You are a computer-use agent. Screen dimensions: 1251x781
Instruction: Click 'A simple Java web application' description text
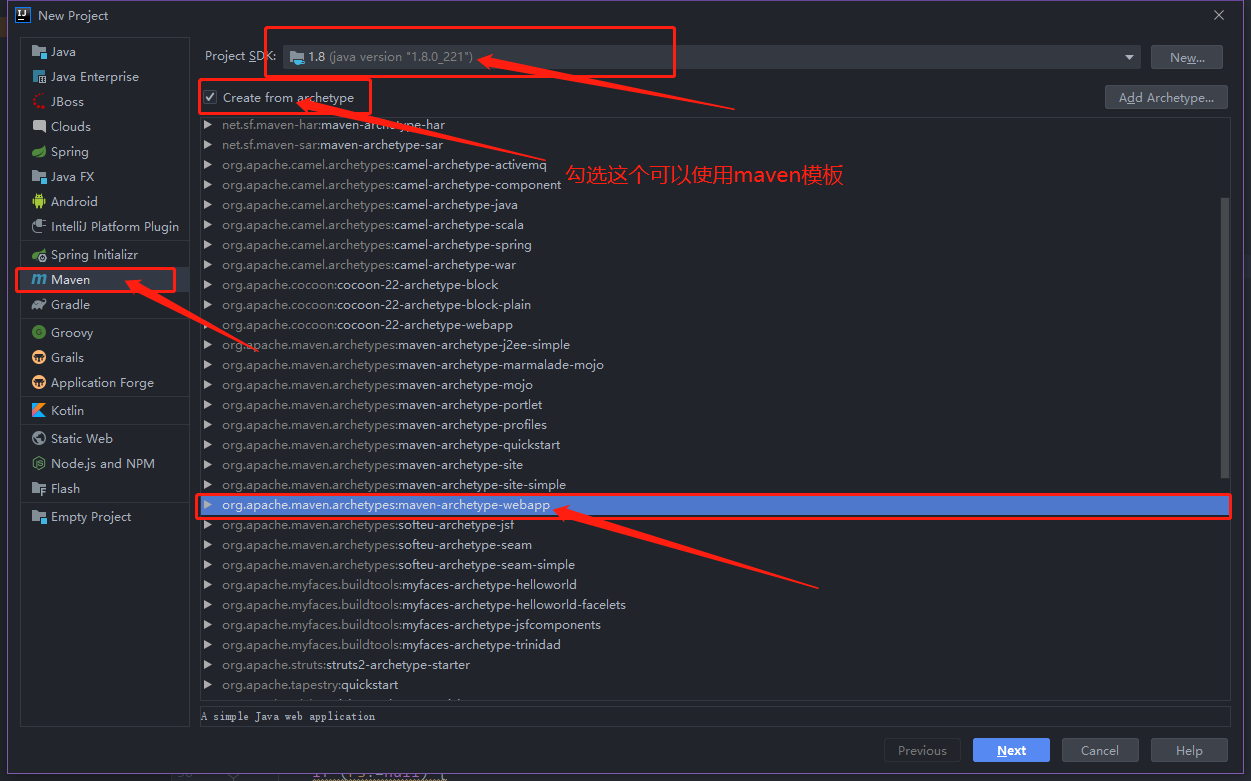pos(288,717)
